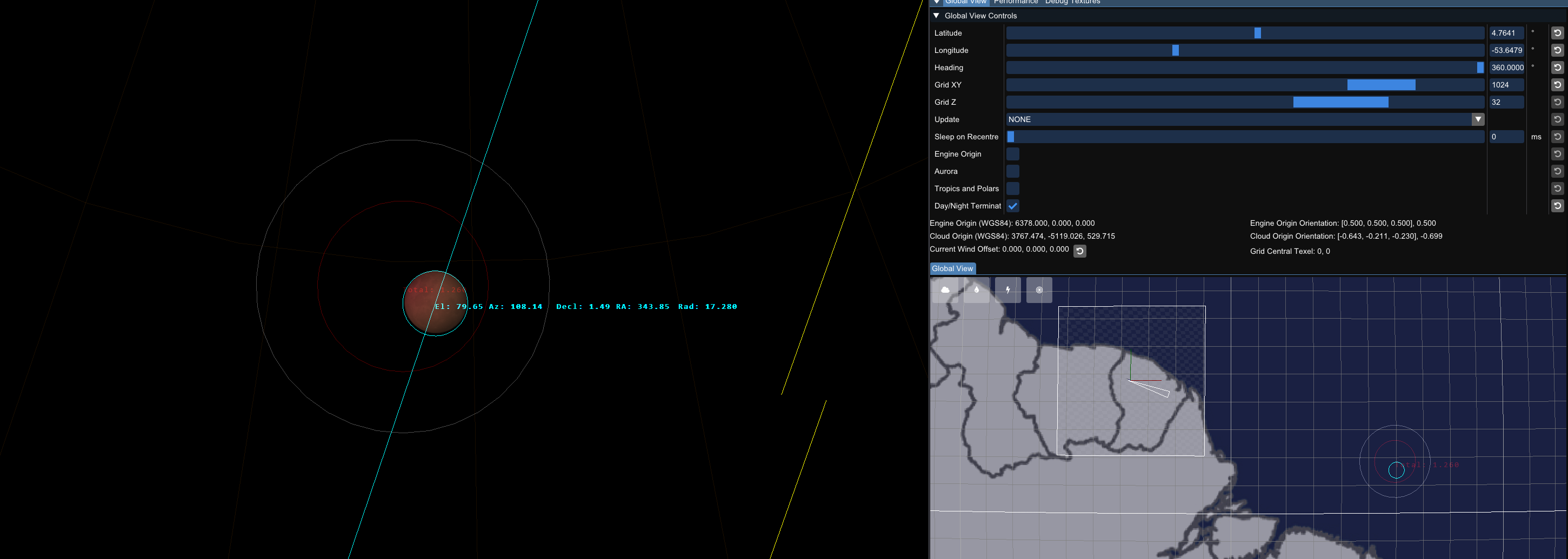The image size is (1568, 559).
Task: Reset the Grid Z value
Action: pos(1557,102)
